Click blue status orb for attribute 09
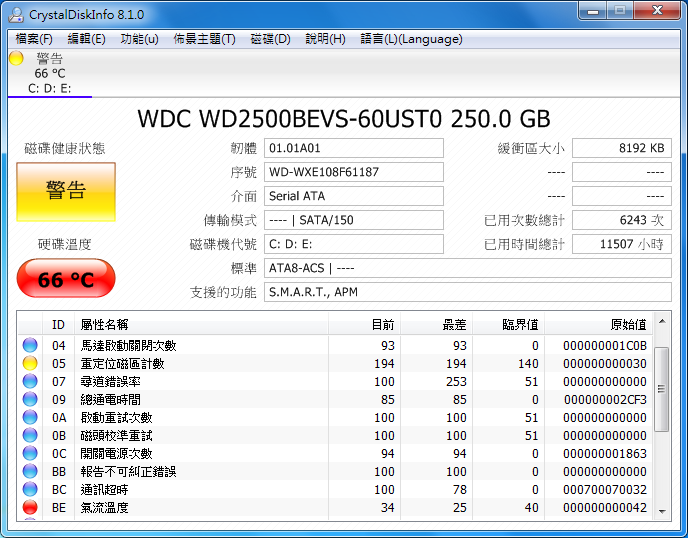Image resolution: width=688 pixels, height=538 pixels. point(30,399)
